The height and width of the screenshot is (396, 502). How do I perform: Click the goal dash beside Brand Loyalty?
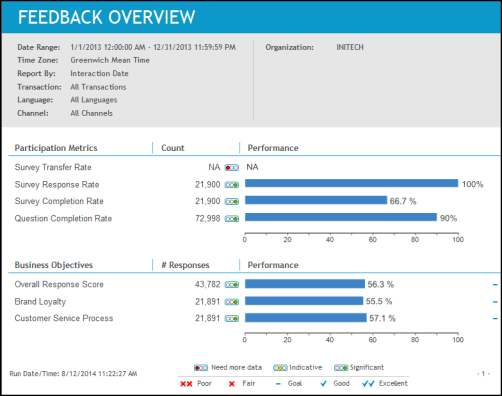pyautogui.click(x=495, y=302)
